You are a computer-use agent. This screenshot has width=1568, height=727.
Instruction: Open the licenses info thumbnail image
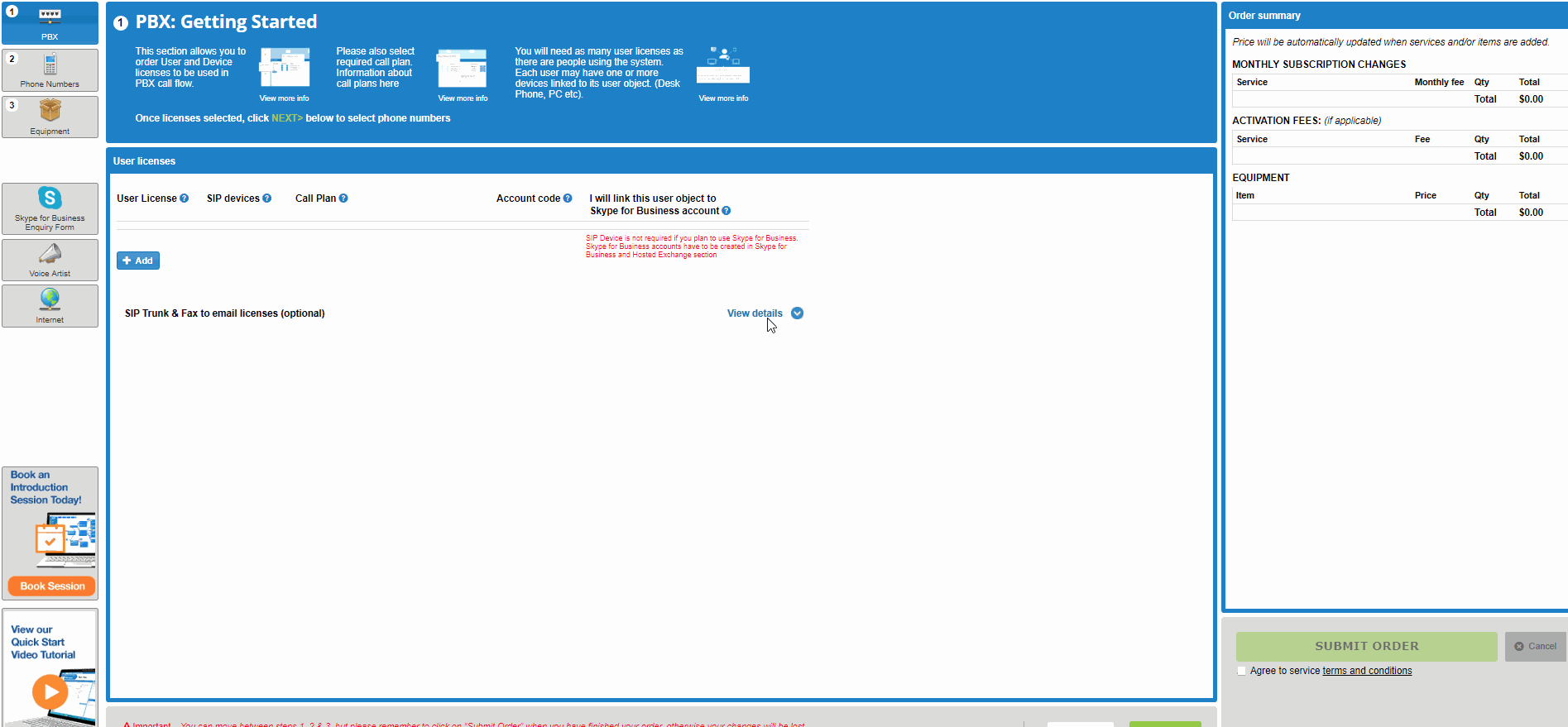coord(285,68)
